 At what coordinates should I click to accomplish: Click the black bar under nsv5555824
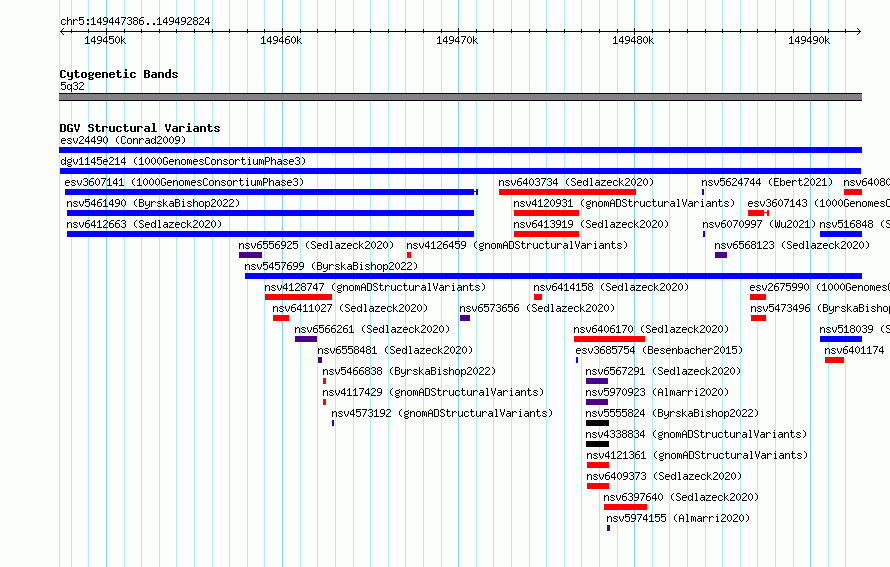pyautogui.click(x=597, y=423)
